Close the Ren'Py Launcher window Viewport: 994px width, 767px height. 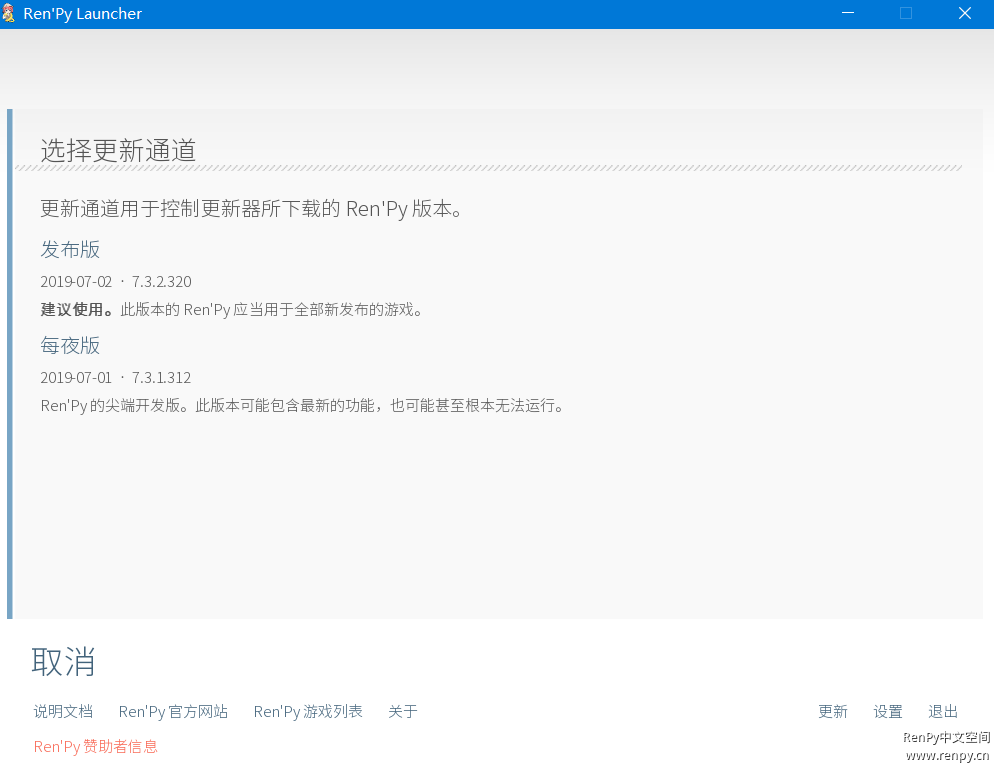point(965,13)
